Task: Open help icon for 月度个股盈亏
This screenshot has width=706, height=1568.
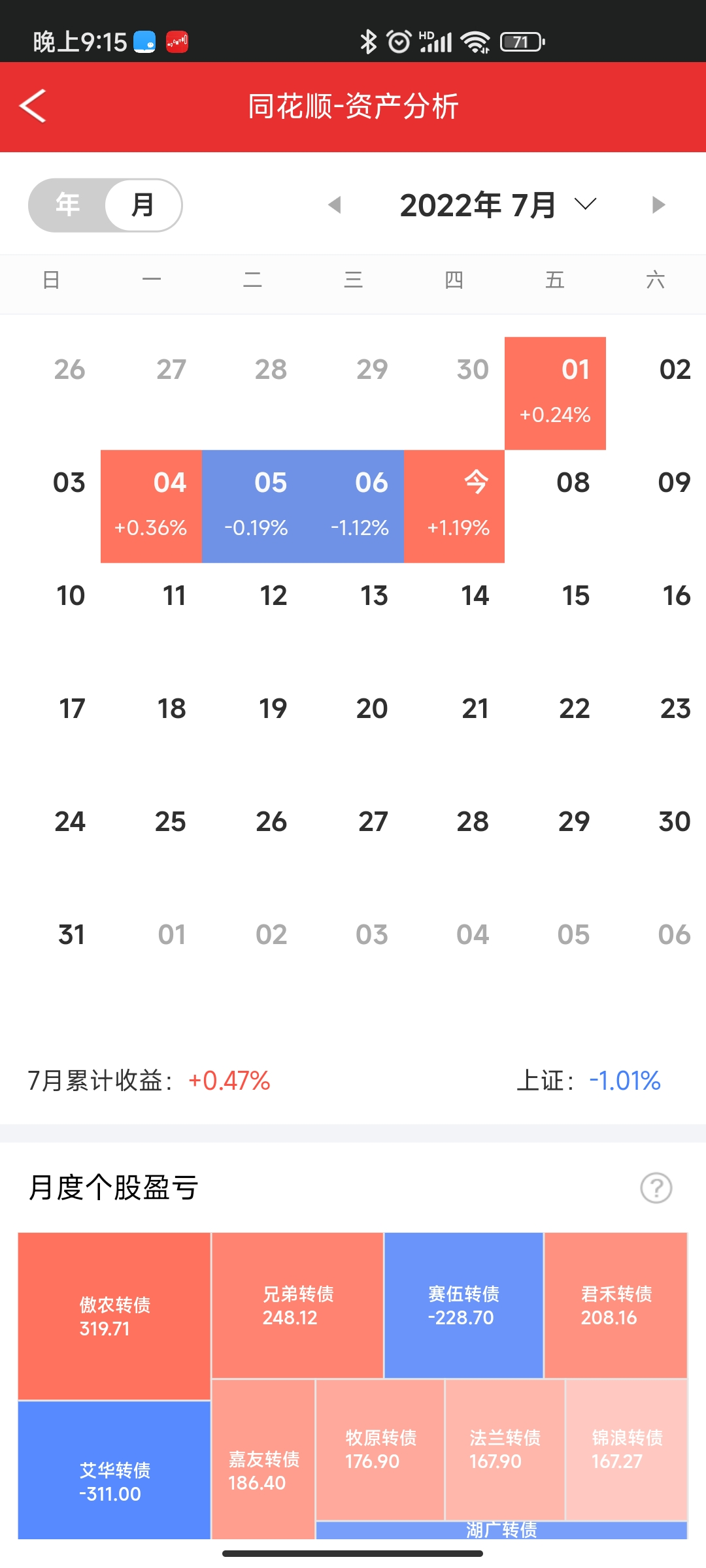Action: tap(656, 1188)
